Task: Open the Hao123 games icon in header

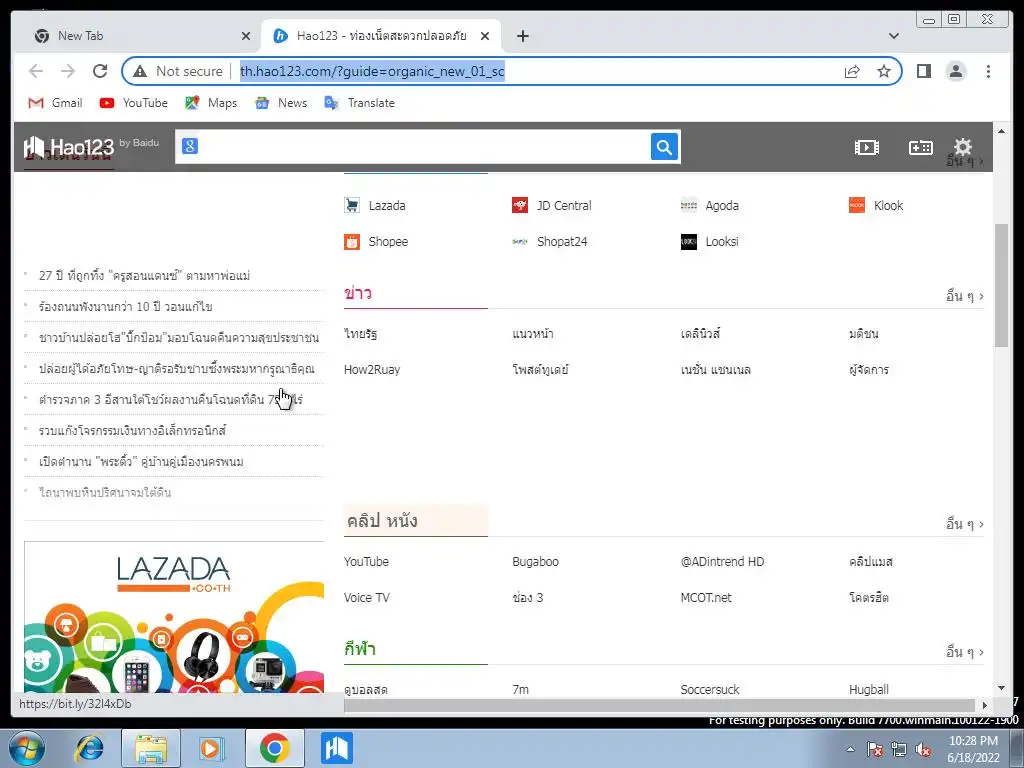Action: (x=920, y=148)
